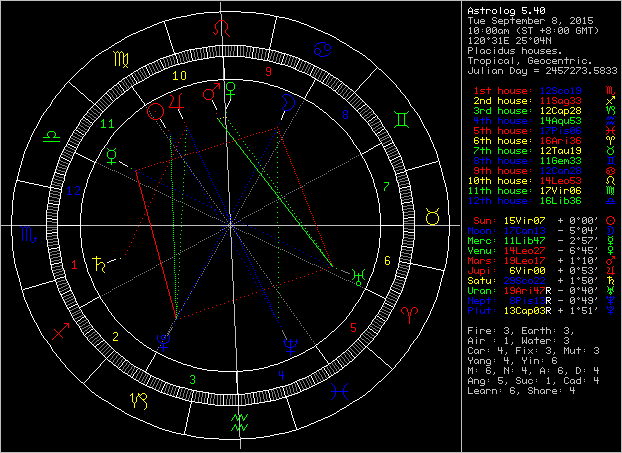Select the yellow Taurus sign on the outer ring
Screen dimensions: 622x453
pyautogui.click(x=432, y=216)
